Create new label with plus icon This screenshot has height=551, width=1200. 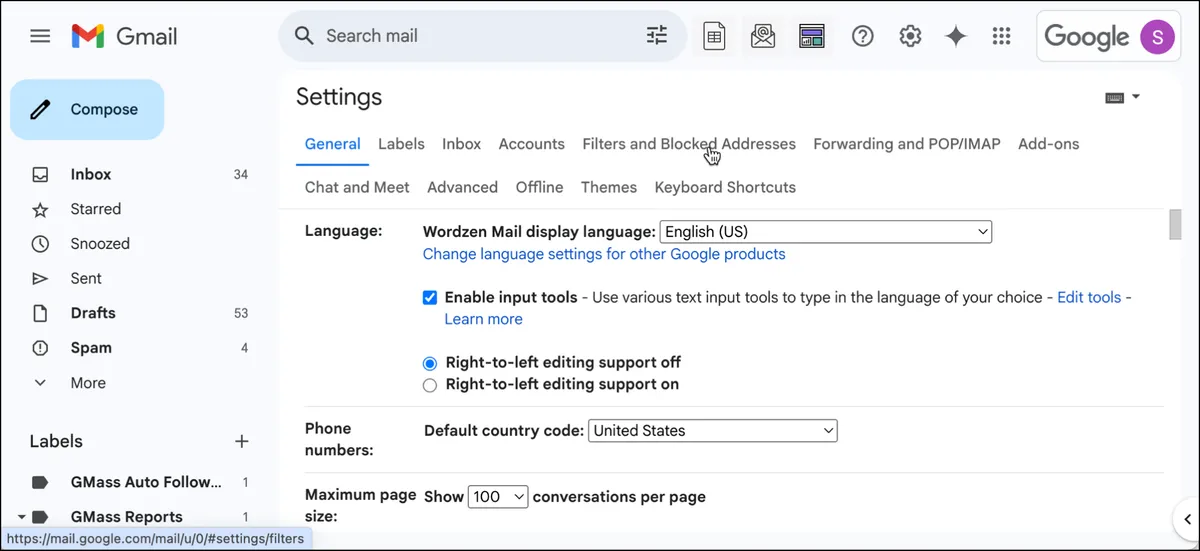pos(241,441)
